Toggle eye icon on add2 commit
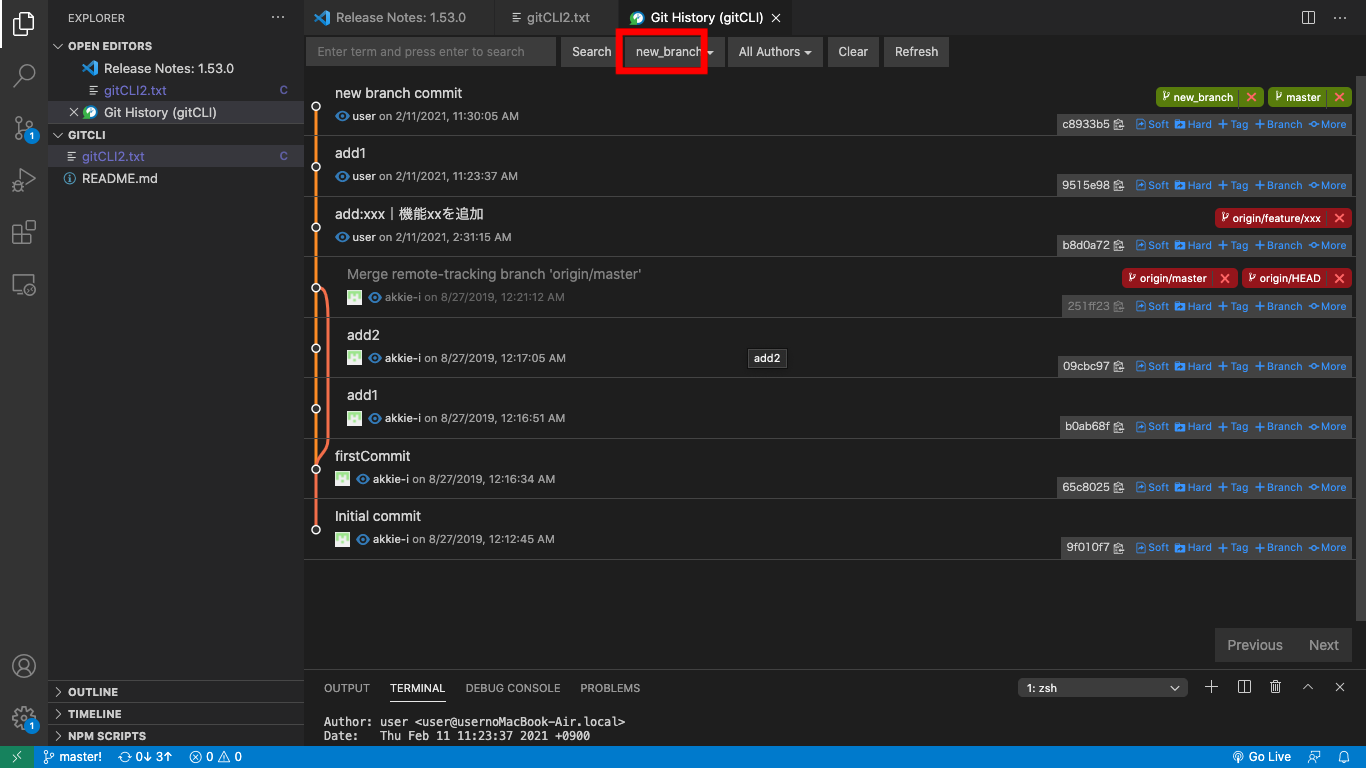 coord(375,358)
